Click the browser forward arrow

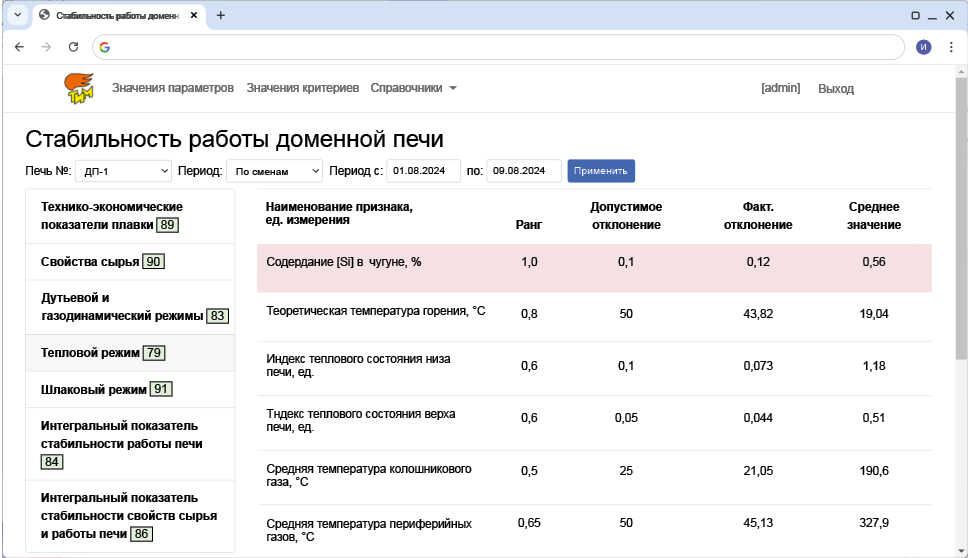(46, 47)
